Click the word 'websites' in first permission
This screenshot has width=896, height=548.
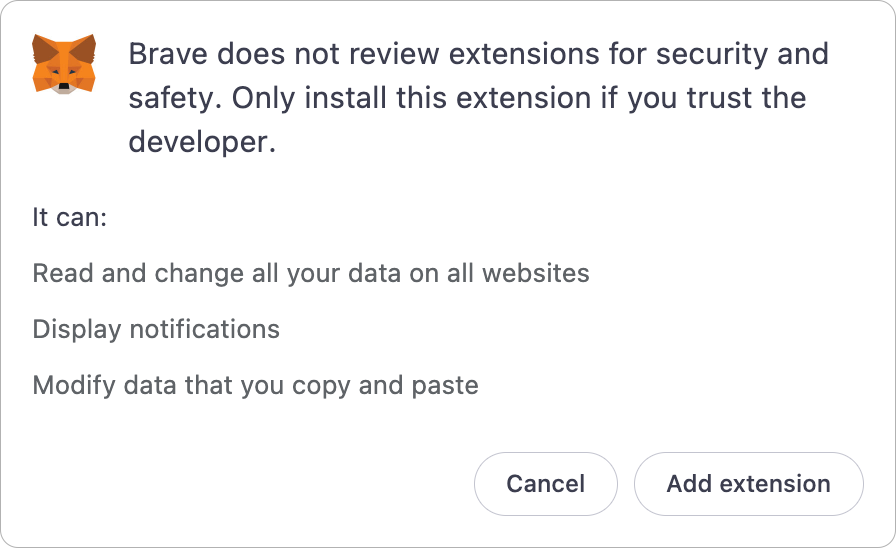point(535,273)
